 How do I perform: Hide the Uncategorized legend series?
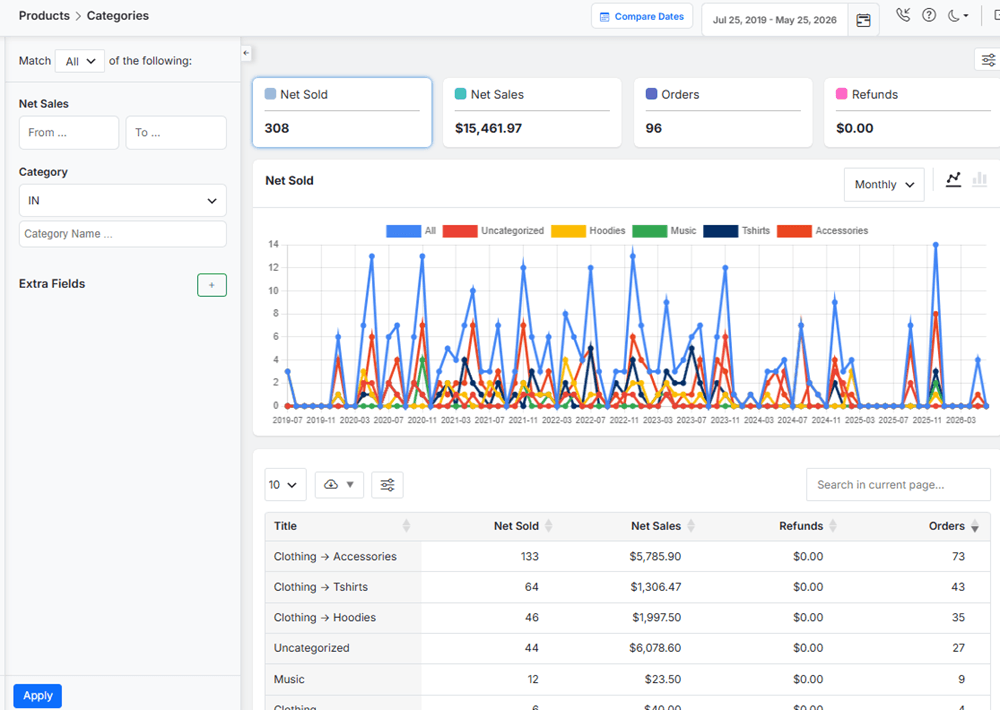coord(493,231)
